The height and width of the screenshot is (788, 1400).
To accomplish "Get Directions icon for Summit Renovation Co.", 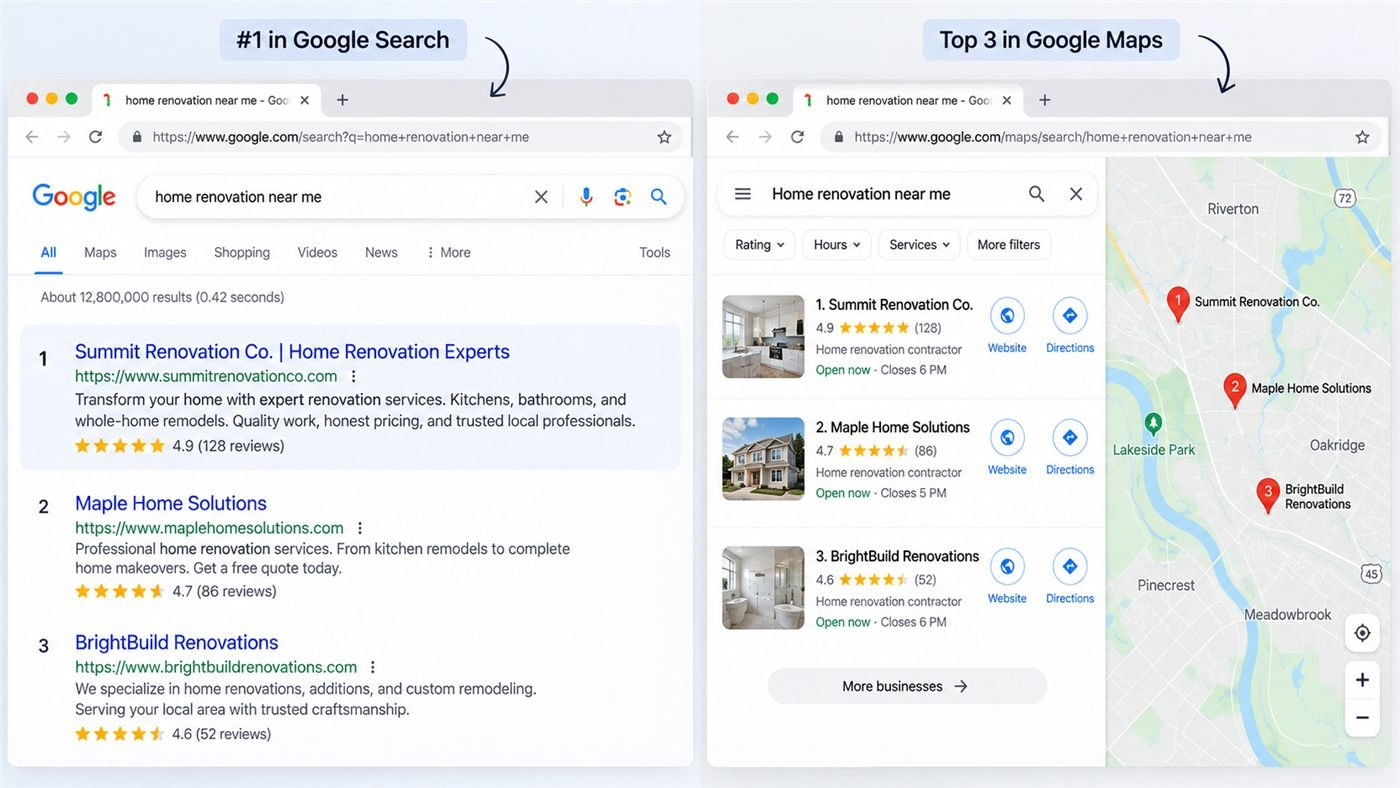I will [1070, 316].
